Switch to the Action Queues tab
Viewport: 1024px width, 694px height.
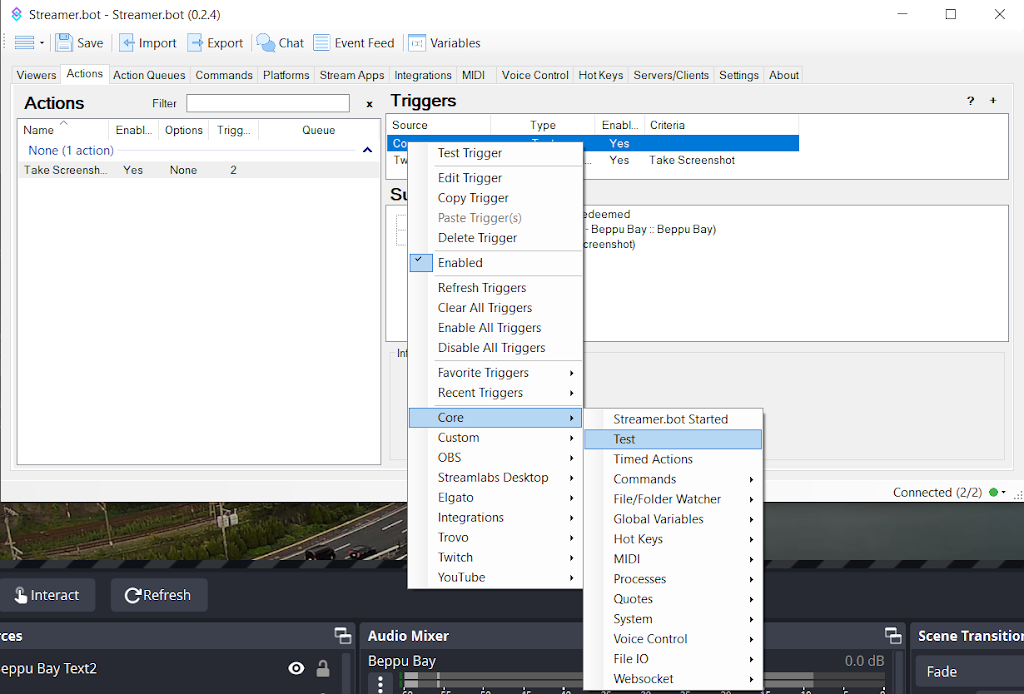[149, 75]
